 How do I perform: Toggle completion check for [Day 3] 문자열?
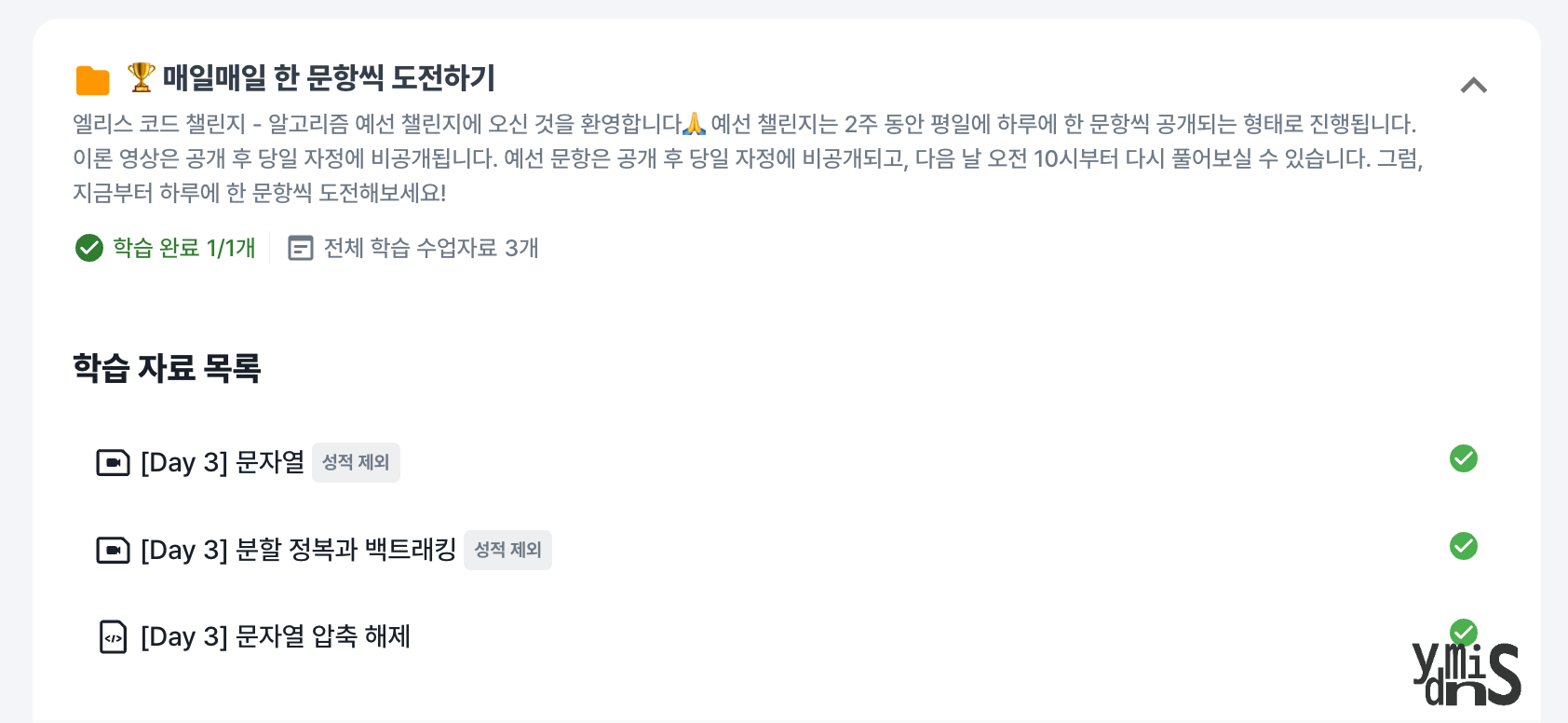1463,459
